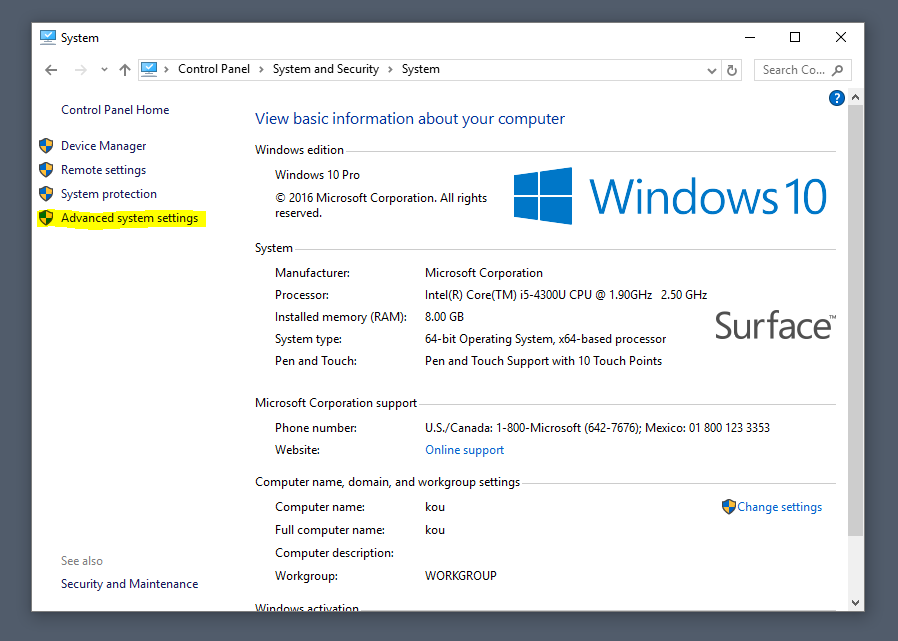
Task: Open Remote settings link
Action: coord(104,170)
